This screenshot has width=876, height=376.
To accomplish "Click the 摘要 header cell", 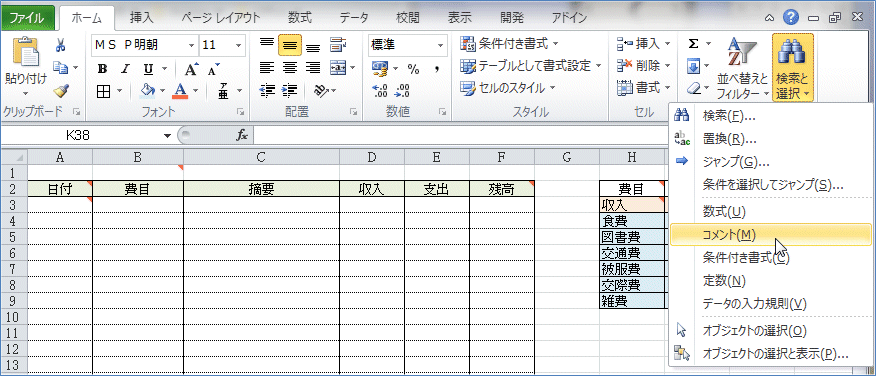I will point(261,189).
